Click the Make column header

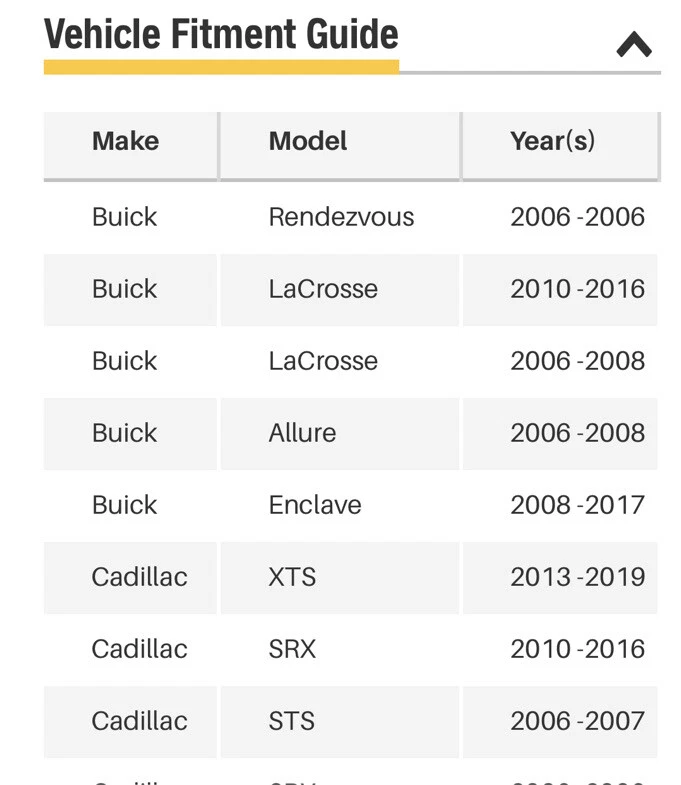pos(126,141)
